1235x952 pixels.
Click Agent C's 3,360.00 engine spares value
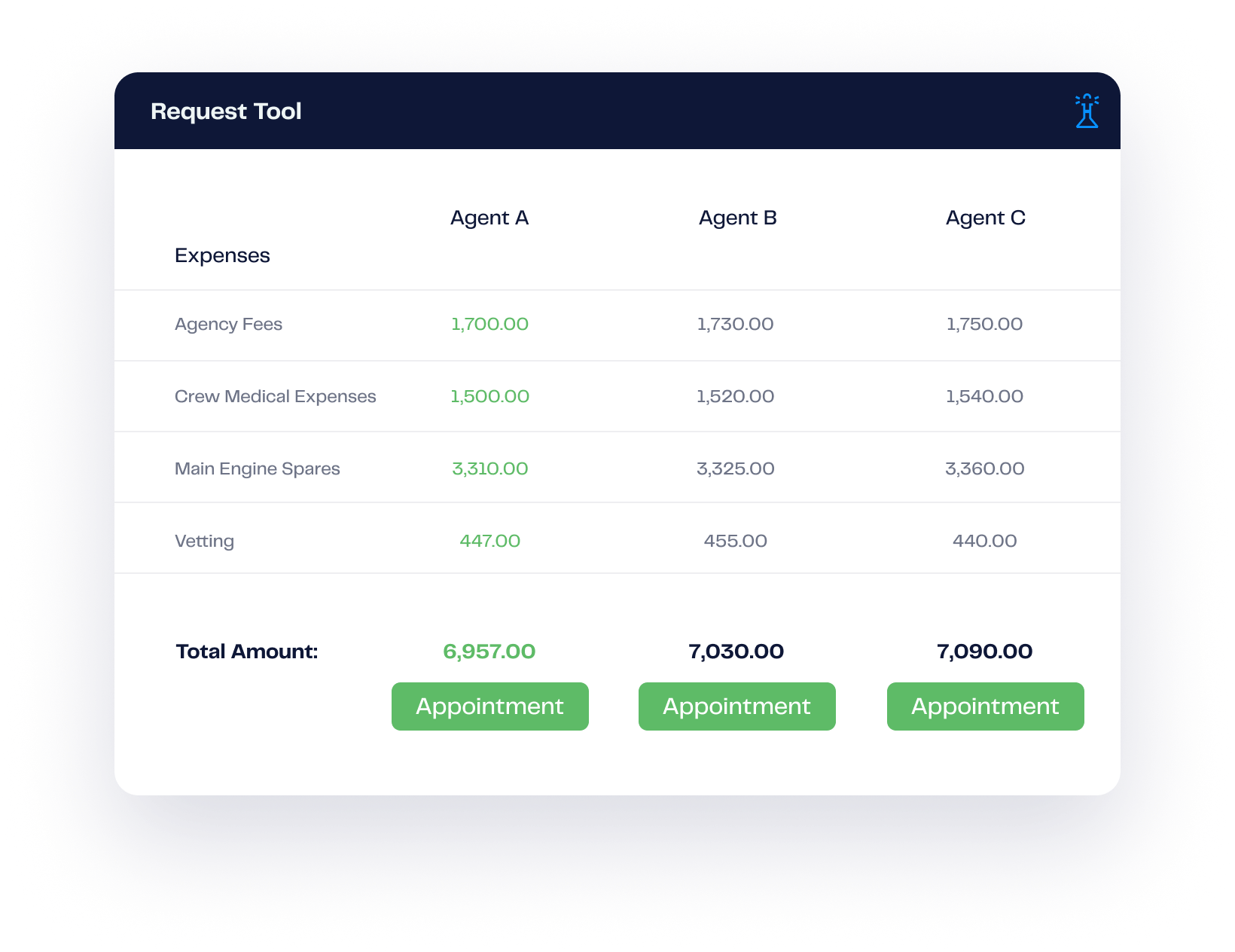(984, 468)
